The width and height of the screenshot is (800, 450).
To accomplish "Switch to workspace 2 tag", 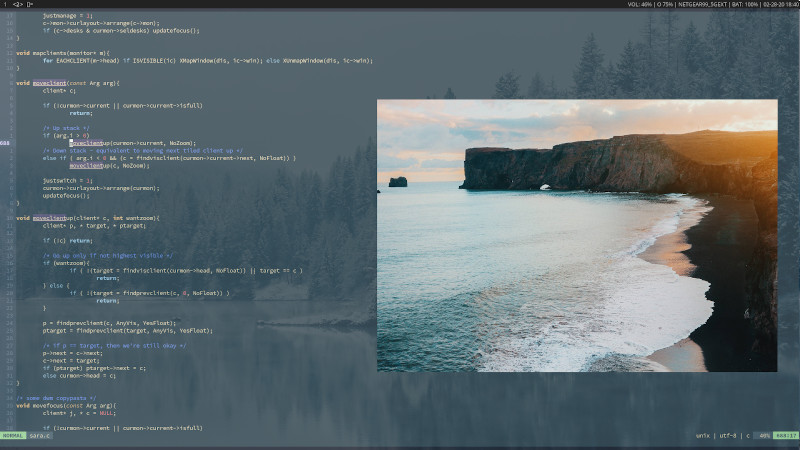I will tap(17, 4).
